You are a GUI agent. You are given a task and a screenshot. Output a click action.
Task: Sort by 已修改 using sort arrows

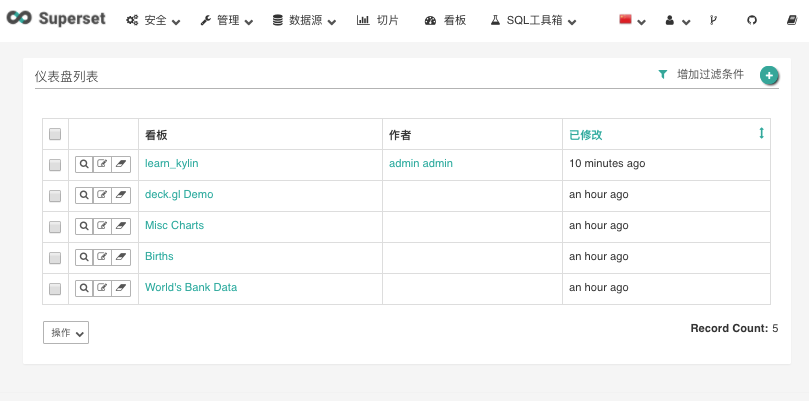(761, 134)
